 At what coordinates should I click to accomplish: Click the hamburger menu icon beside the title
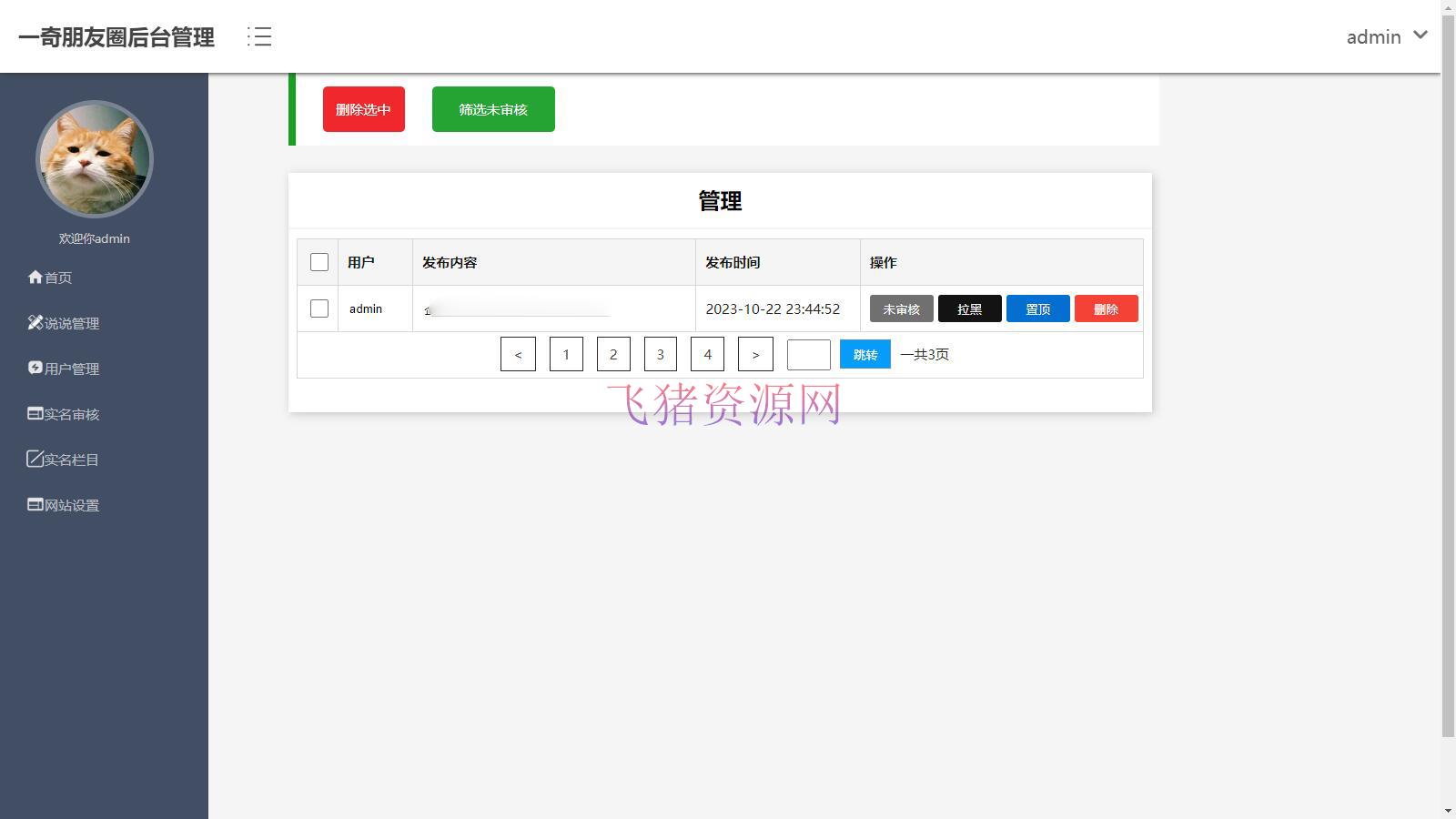click(258, 36)
